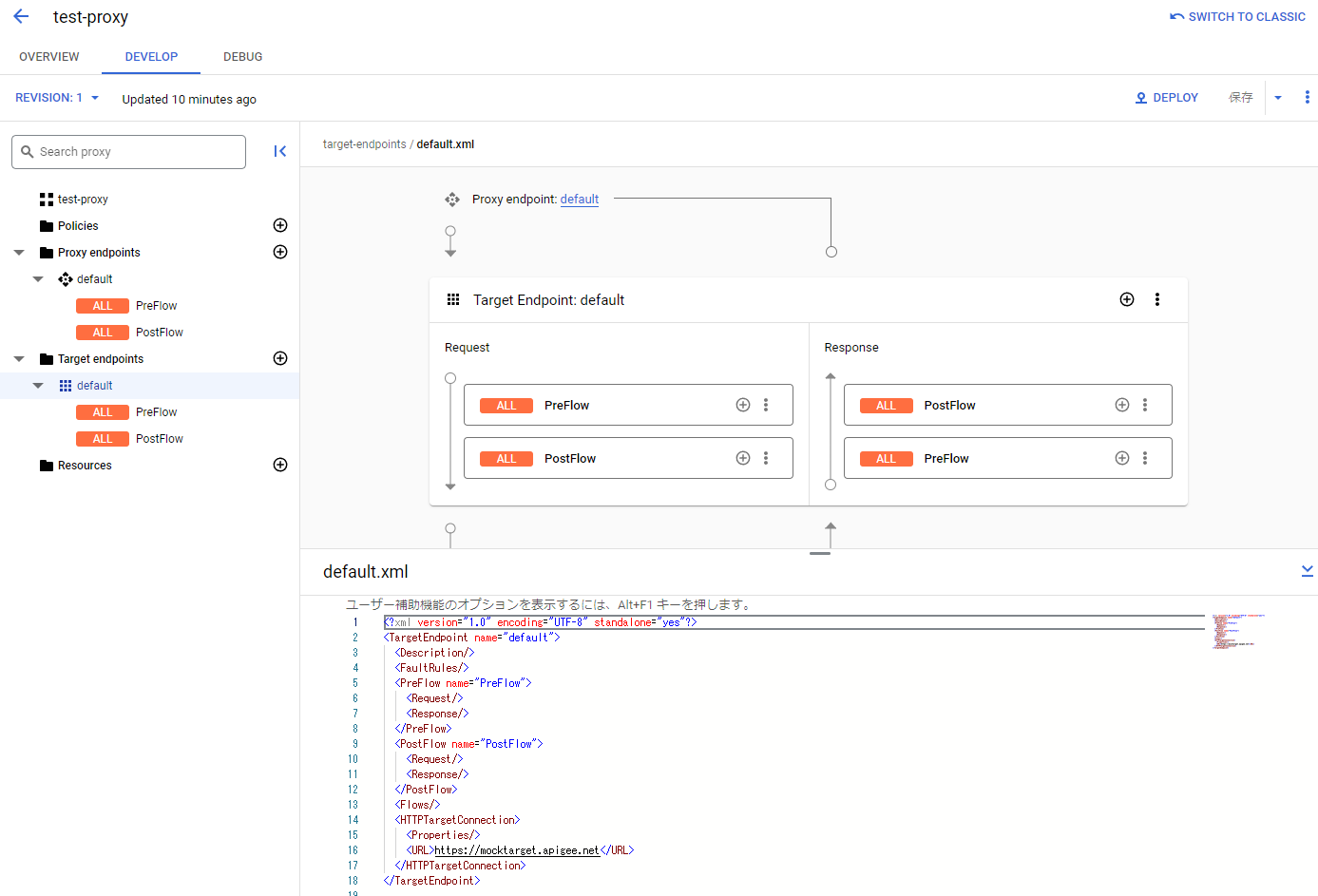This screenshot has height=896, width=1318.
Task: Select the Develop tab
Action: pos(151,56)
